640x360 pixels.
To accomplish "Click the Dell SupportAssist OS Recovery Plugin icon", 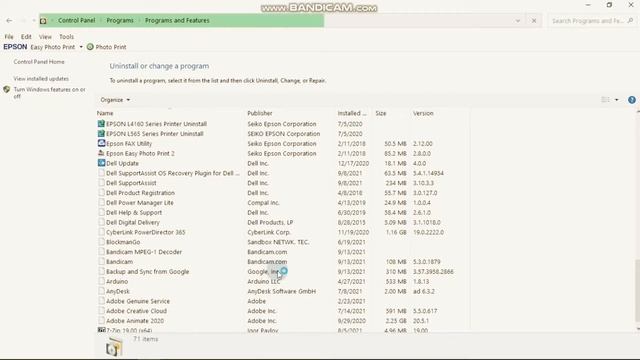I will [101, 173].
